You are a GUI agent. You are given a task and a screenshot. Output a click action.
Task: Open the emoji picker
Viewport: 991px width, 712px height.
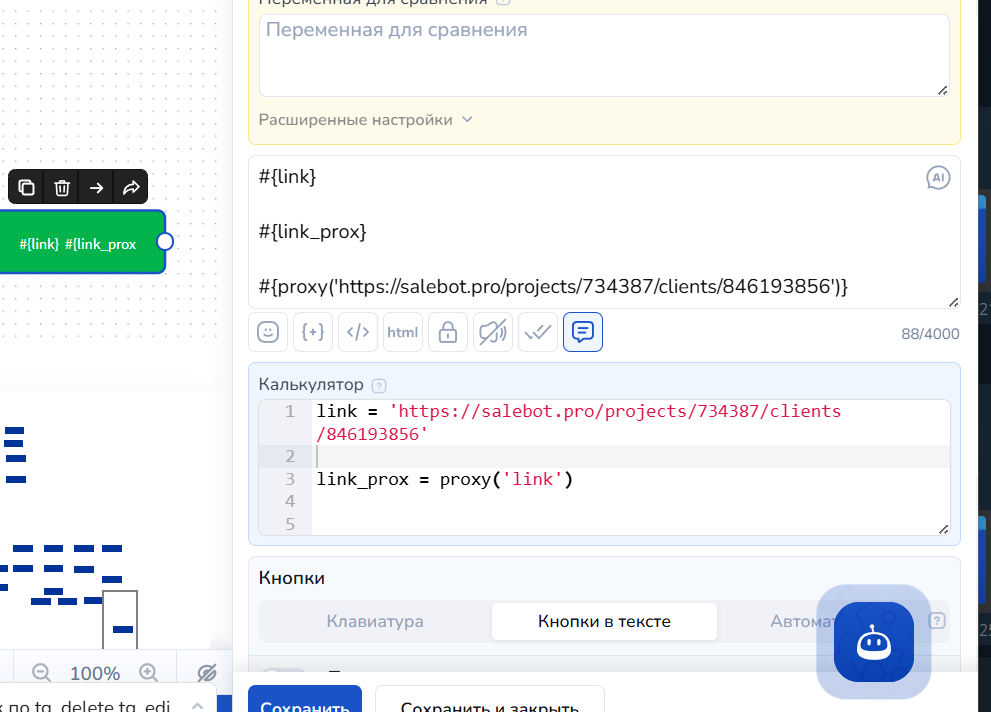click(x=268, y=332)
